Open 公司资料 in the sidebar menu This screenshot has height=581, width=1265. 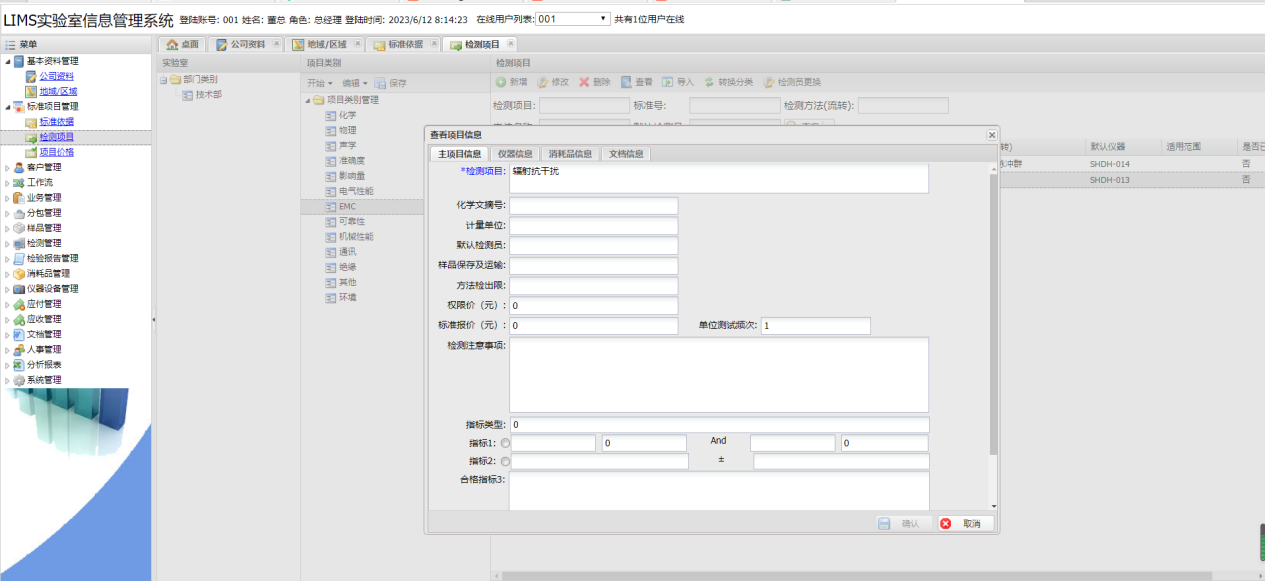coord(56,76)
